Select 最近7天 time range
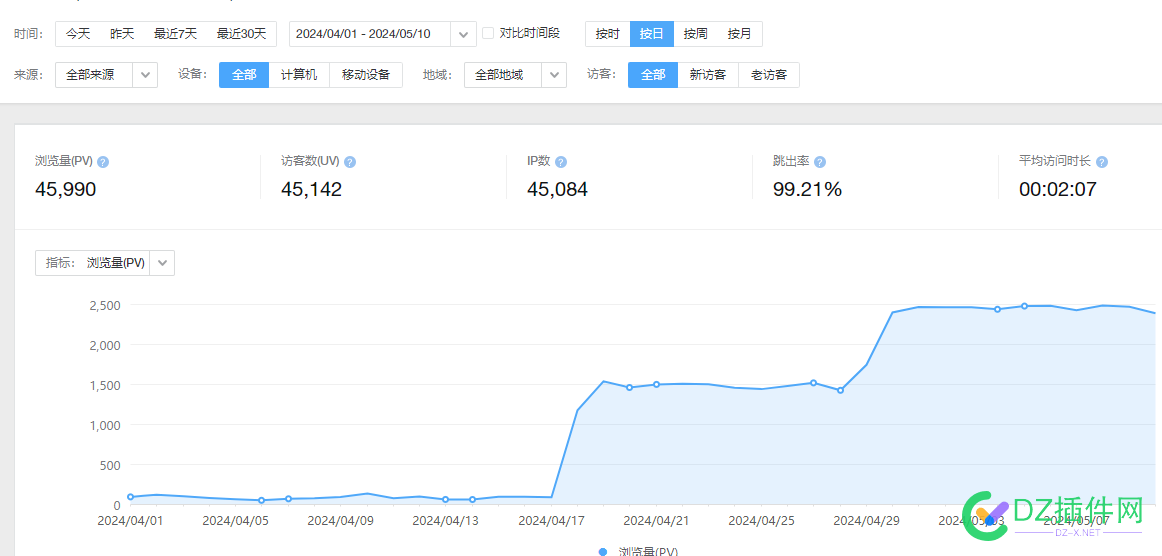1162x556 pixels. coord(176,34)
